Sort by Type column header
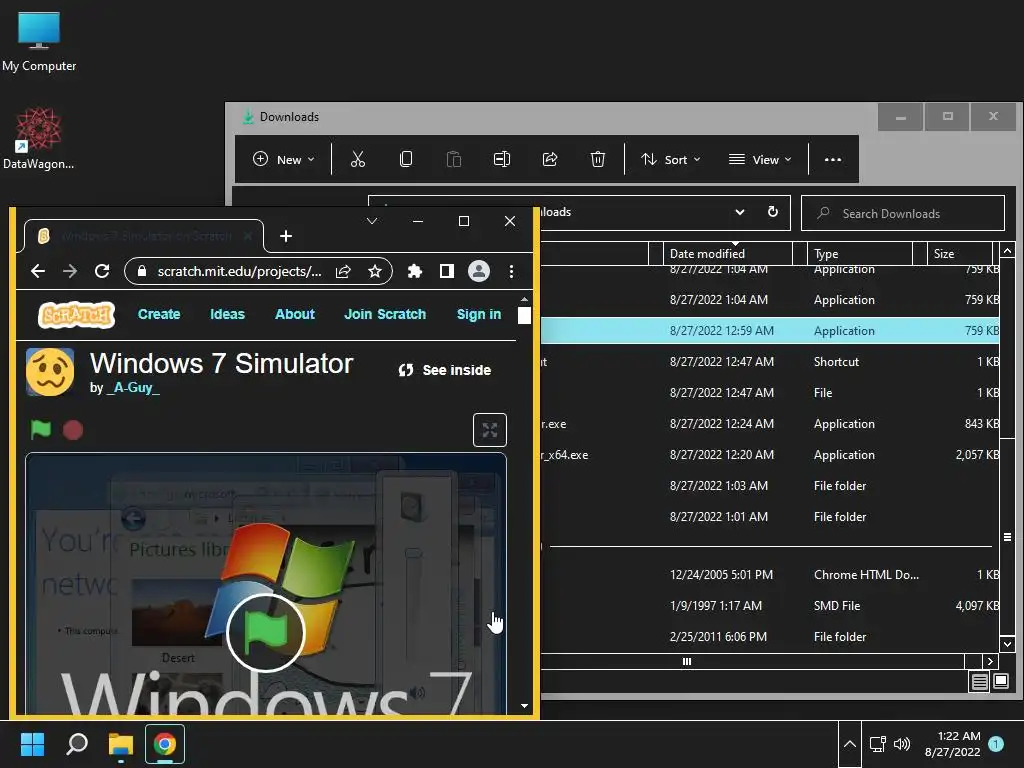The height and width of the screenshot is (768, 1024). [859, 253]
